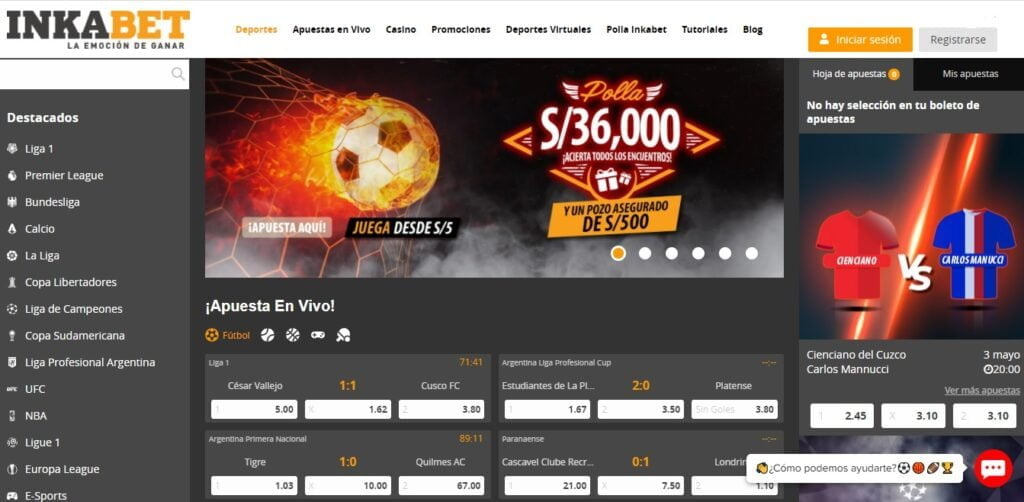Select the table tennis sport icon
The image size is (1024, 502).
pyautogui.click(x=344, y=335)
